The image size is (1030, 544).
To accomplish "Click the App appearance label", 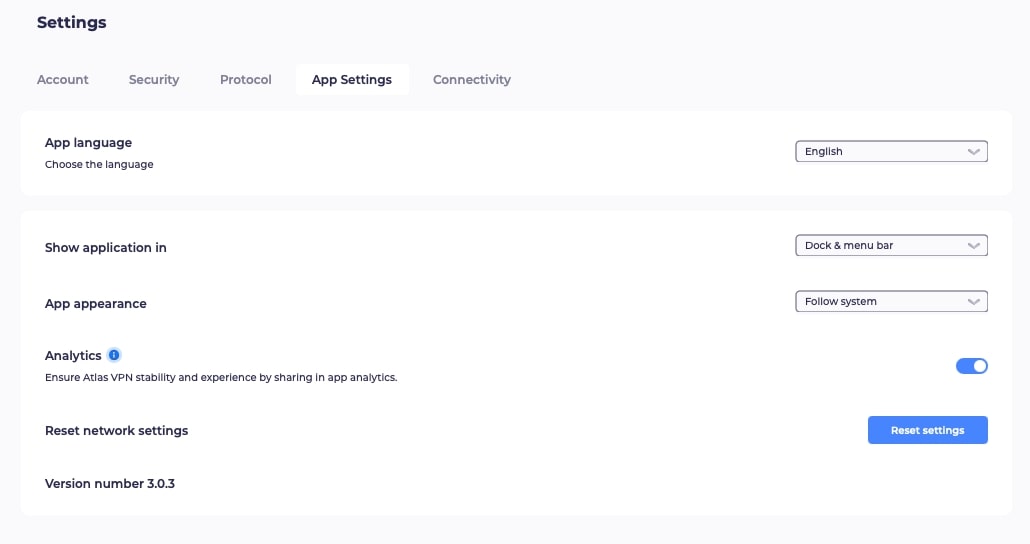I will click(x=96, y=304).
